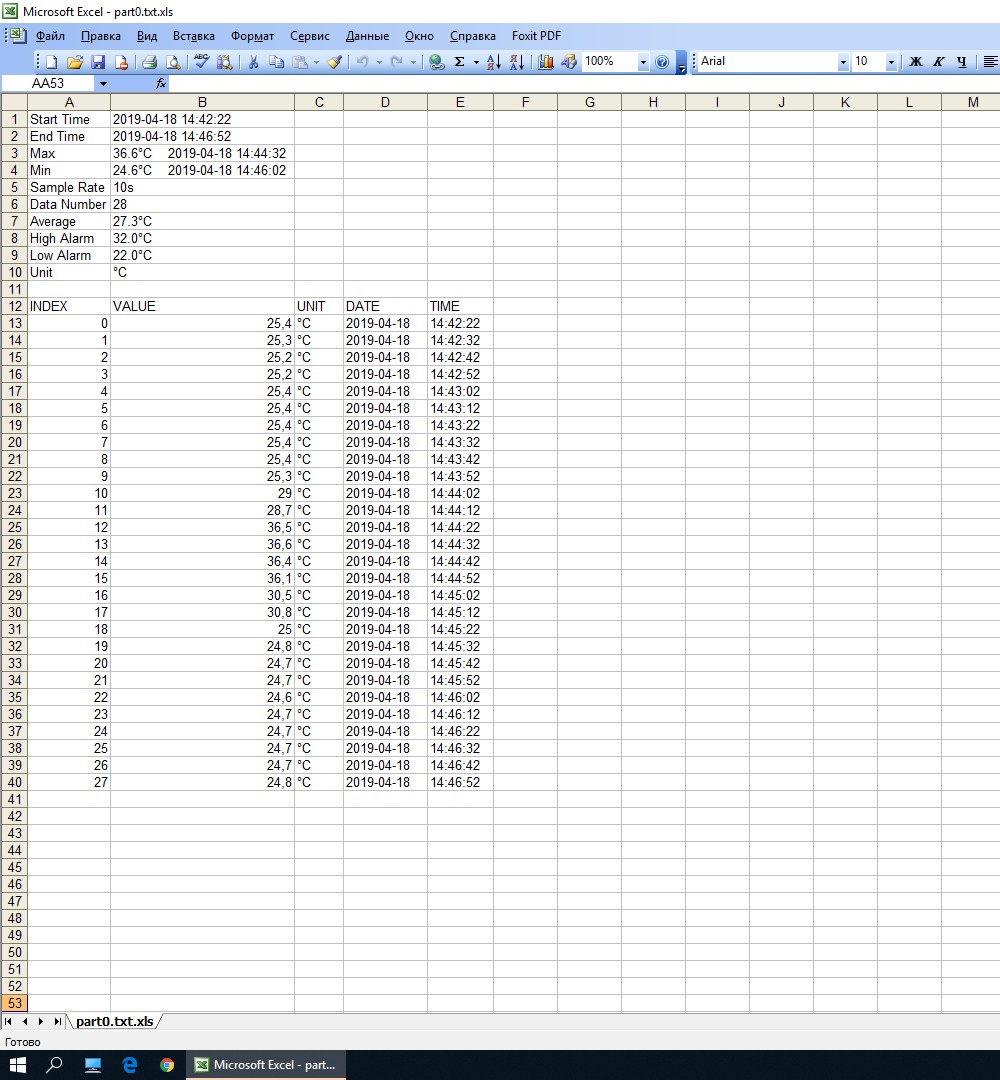Open the Arial font name dropdown
1000x1080 pixels.
coord(843,62)
